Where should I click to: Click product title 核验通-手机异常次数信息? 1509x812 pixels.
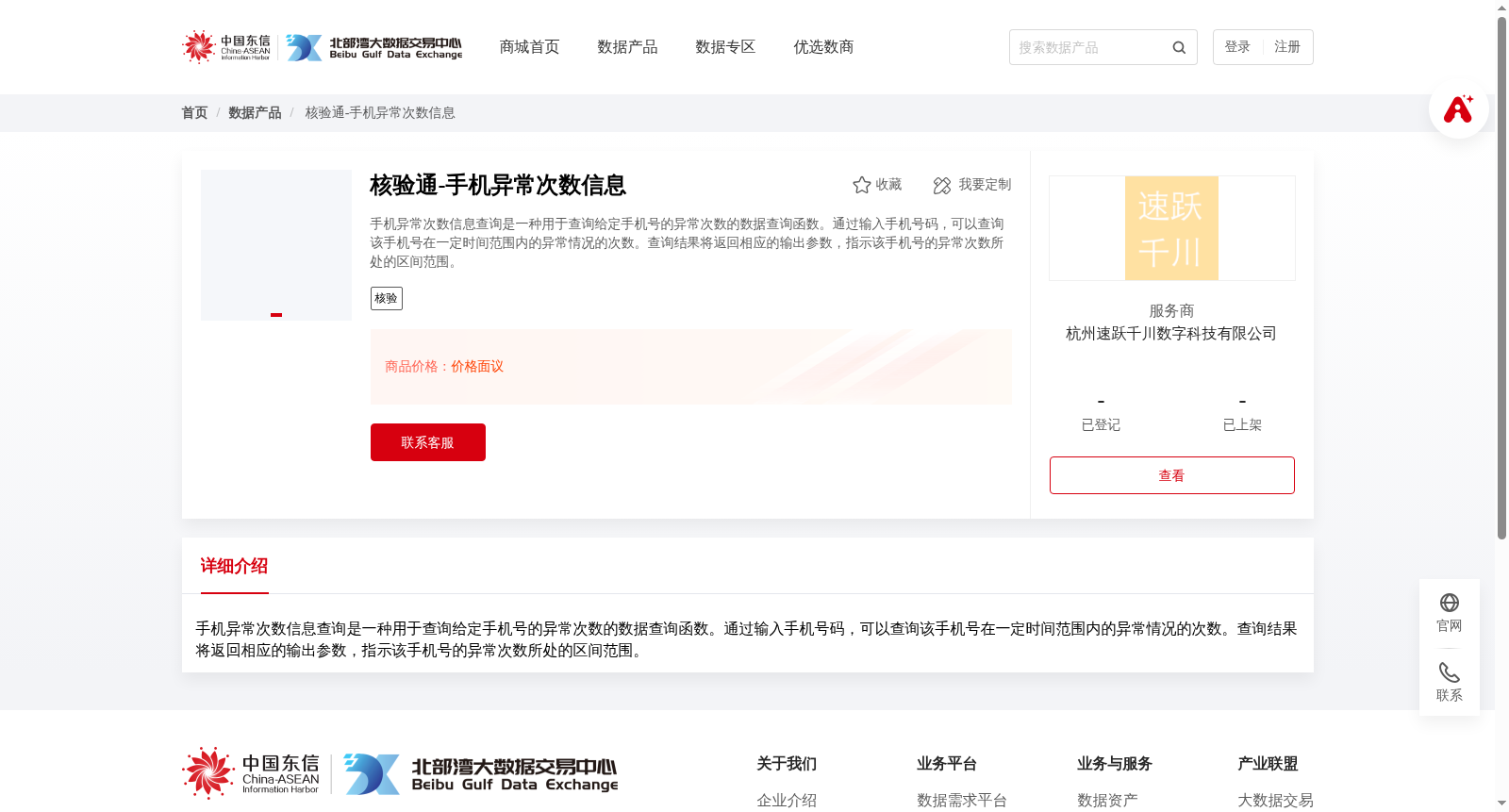(498, 185)
